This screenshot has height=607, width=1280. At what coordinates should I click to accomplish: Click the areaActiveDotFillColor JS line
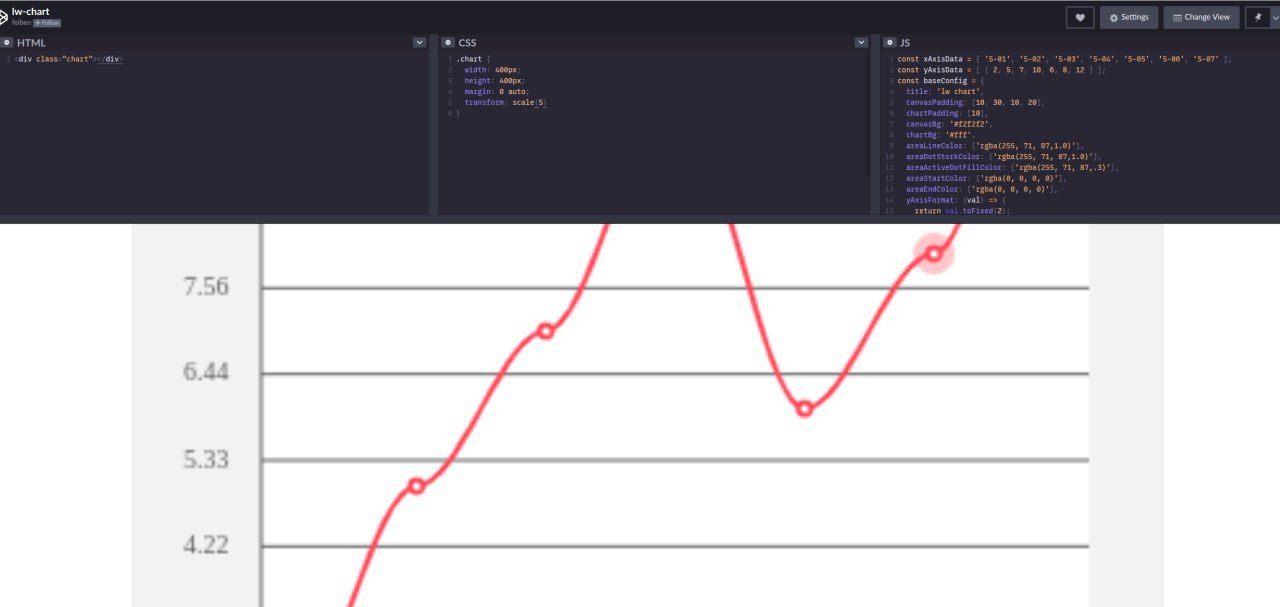(x=1012, y=167)
